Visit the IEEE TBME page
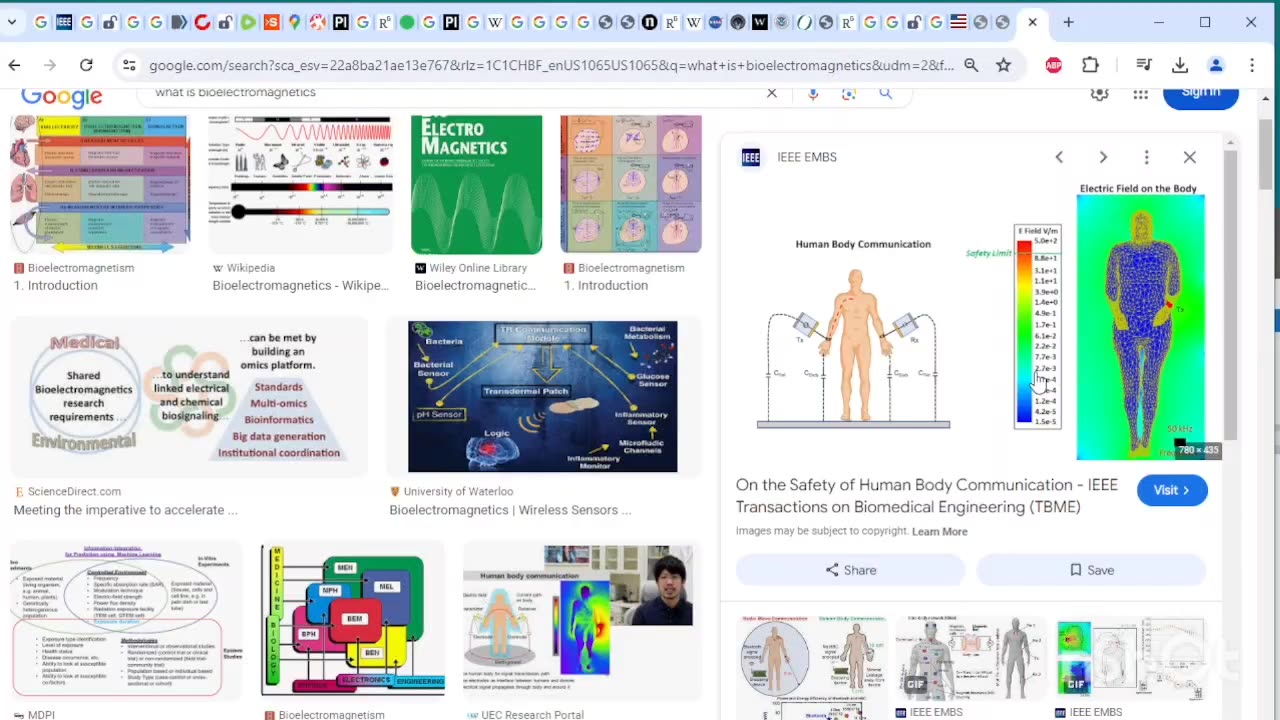This screenshot has height=720, width=1280. coord(1172,490)
